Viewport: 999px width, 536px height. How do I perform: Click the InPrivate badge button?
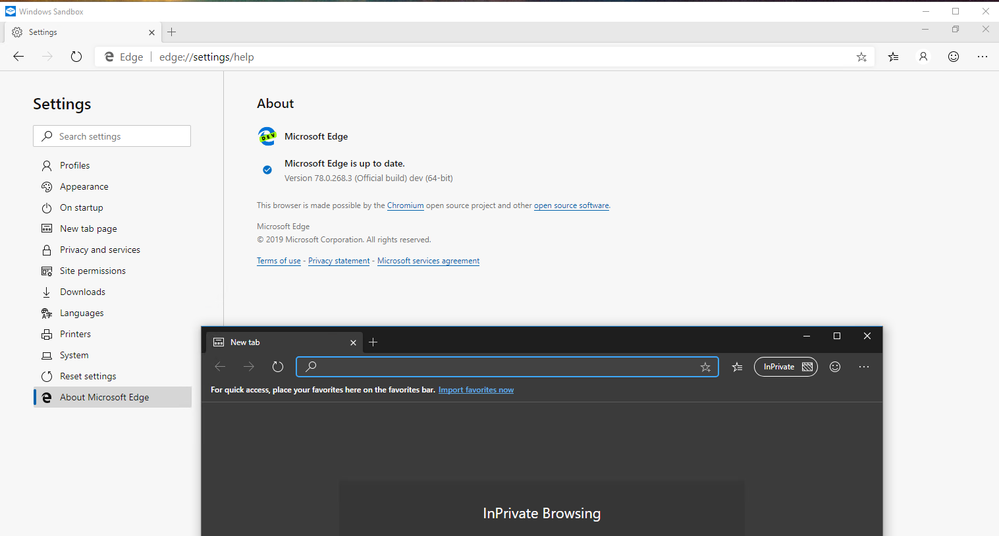786,366
